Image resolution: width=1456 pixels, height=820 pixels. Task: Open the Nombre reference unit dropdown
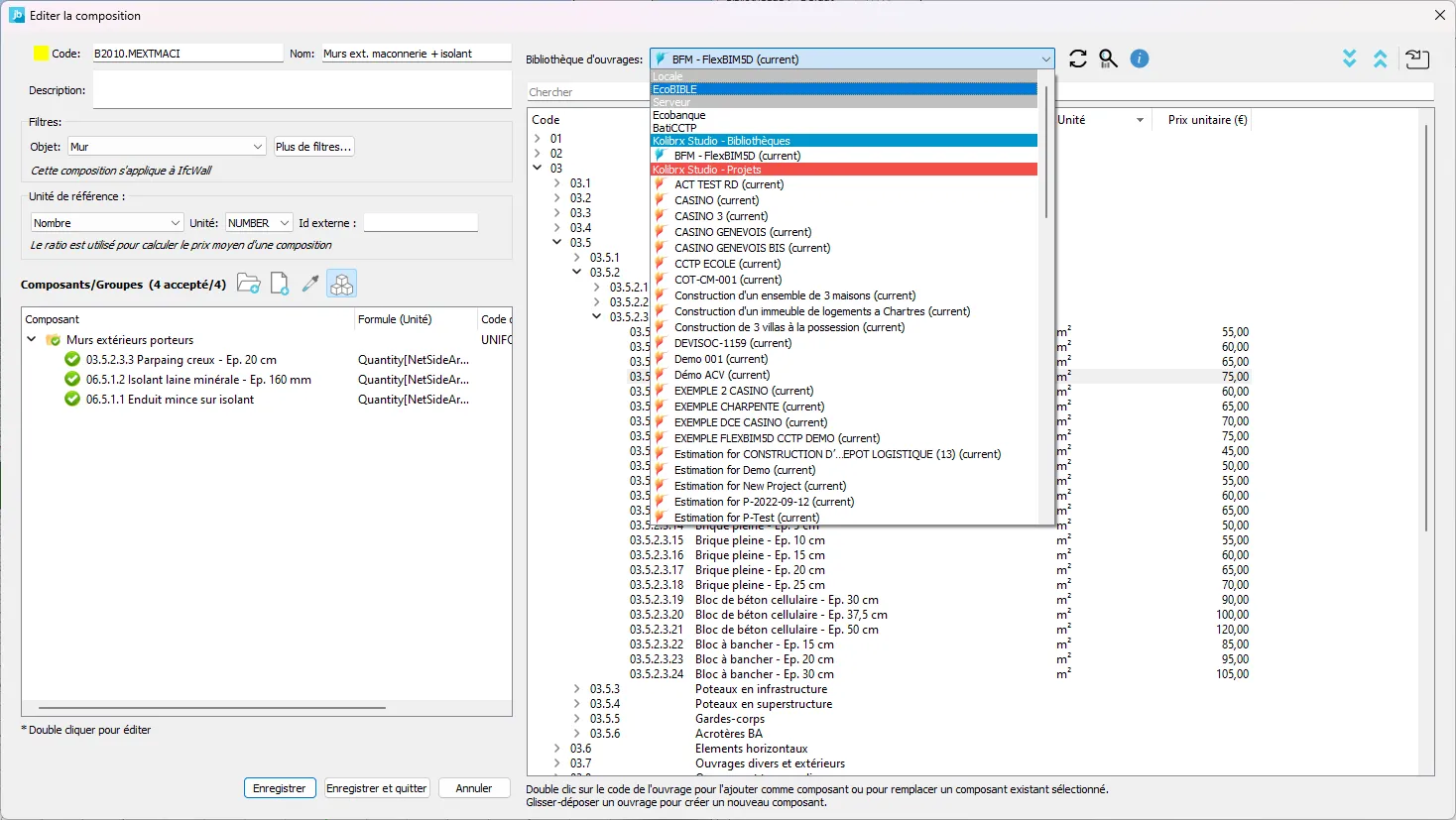[x=107, y=223]
